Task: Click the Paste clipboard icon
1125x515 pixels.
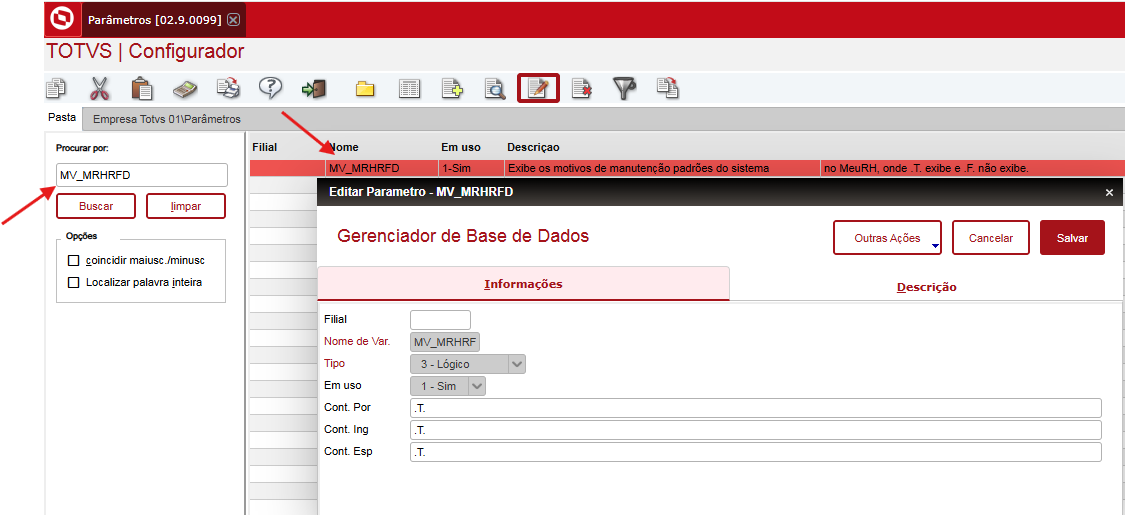Action: pyautogui.click(x=142, y=89)
